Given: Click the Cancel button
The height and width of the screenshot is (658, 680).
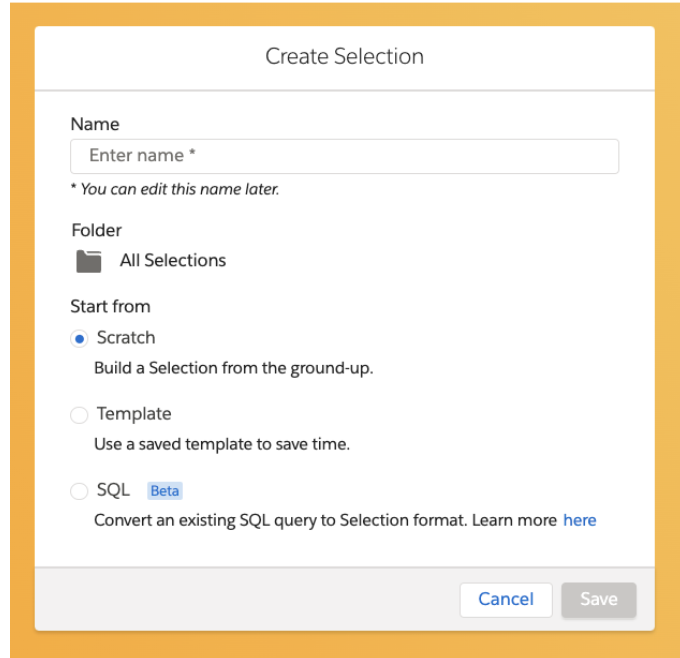Looking at the screenshot, I should pos(506,599).
